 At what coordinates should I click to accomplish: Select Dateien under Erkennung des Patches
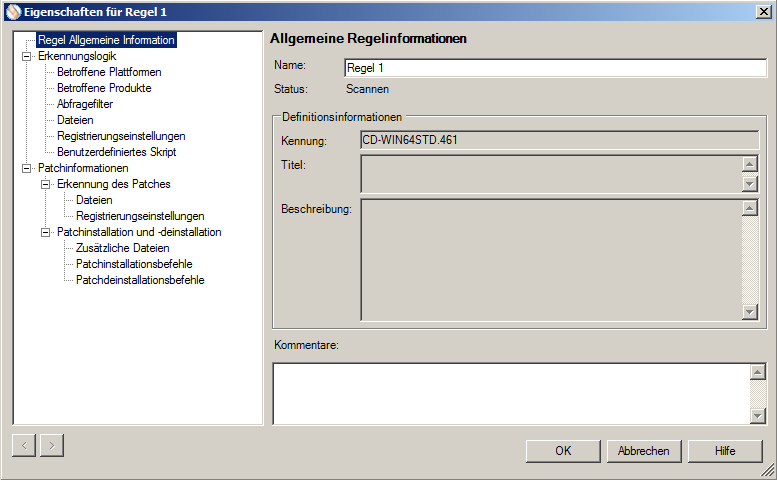point(94,200)
